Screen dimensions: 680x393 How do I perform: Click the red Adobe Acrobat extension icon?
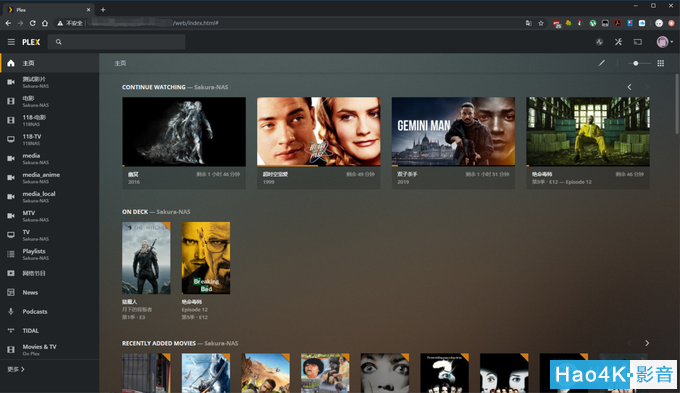617,23
